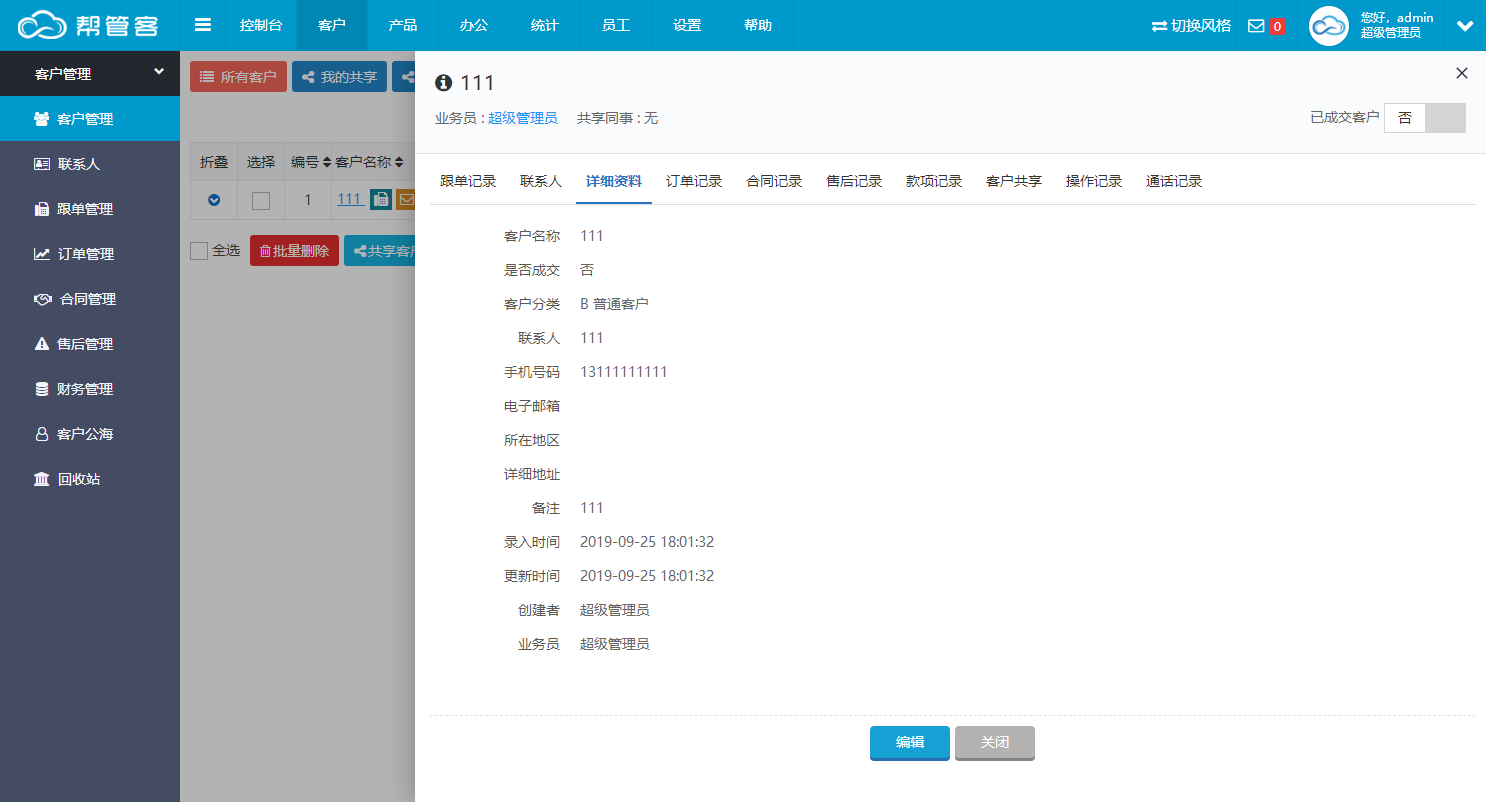
Task: Click the envelope icon in customer row 111
Action: coord(405,200)
